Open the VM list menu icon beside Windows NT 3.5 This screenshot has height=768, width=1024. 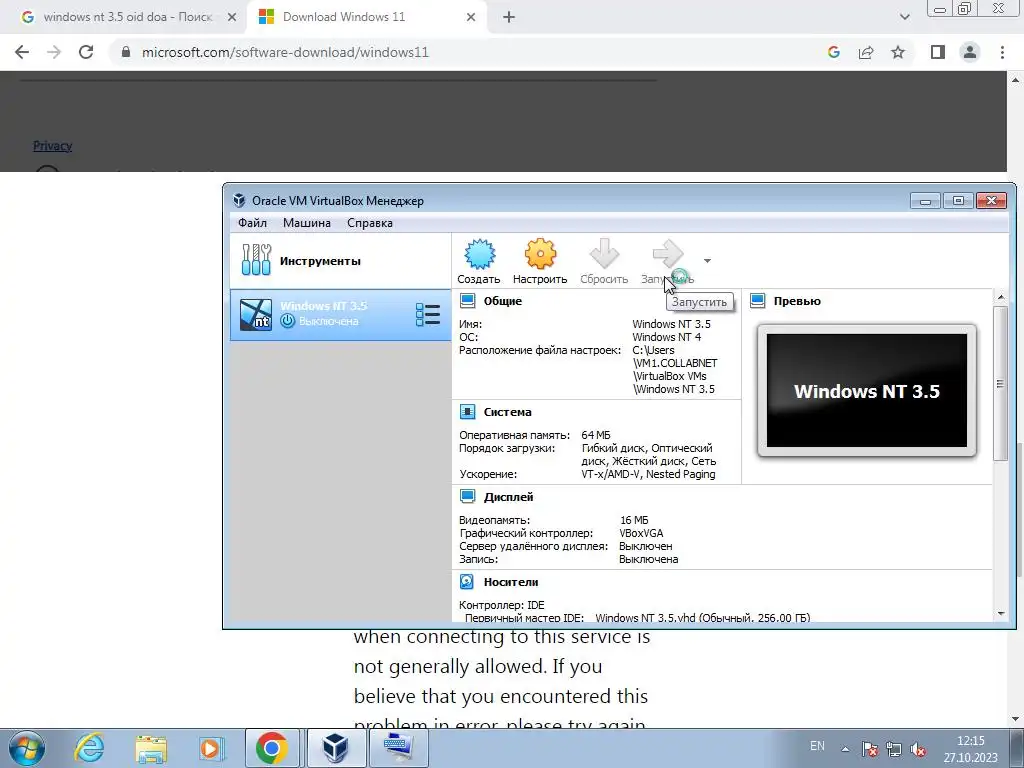click(x=428, y=314)
